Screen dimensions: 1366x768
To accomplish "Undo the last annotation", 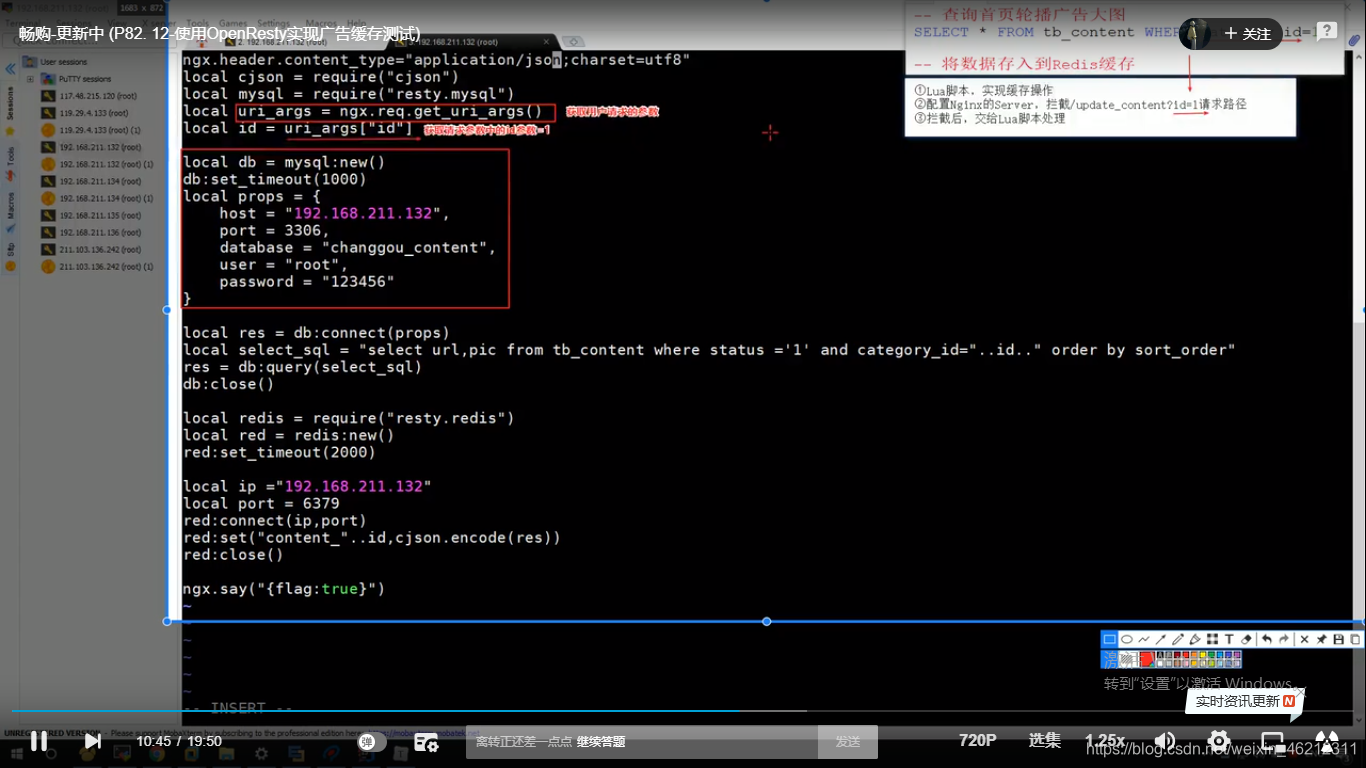I will coord(1267,639).
